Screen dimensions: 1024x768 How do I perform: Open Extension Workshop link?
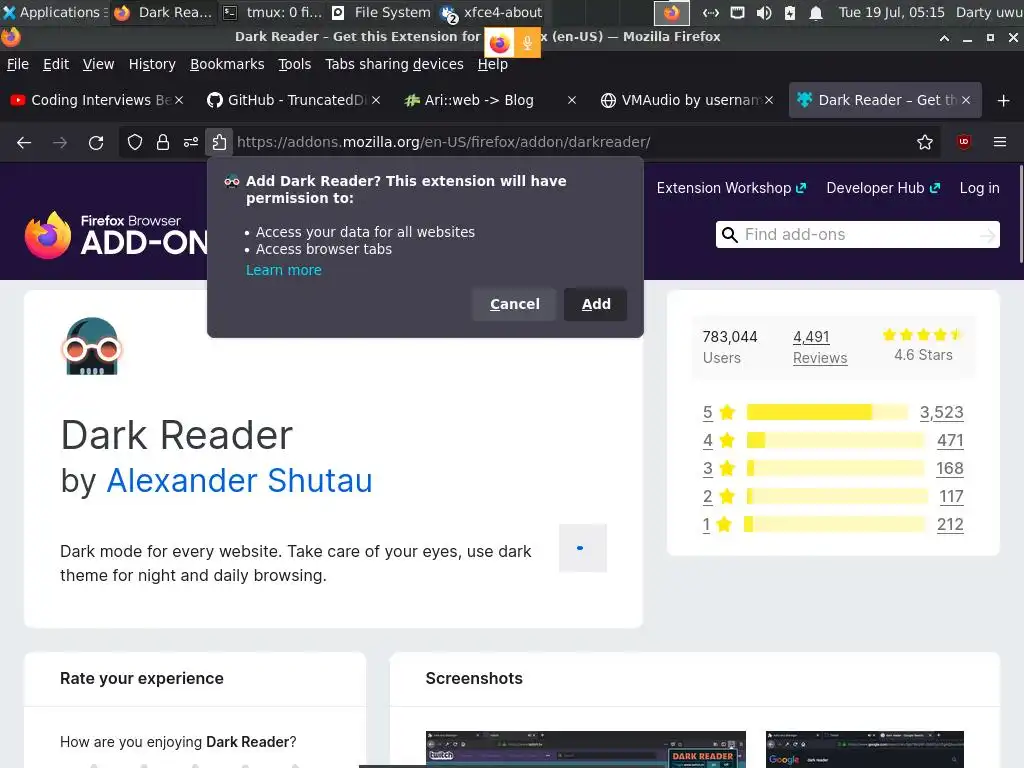731,188
